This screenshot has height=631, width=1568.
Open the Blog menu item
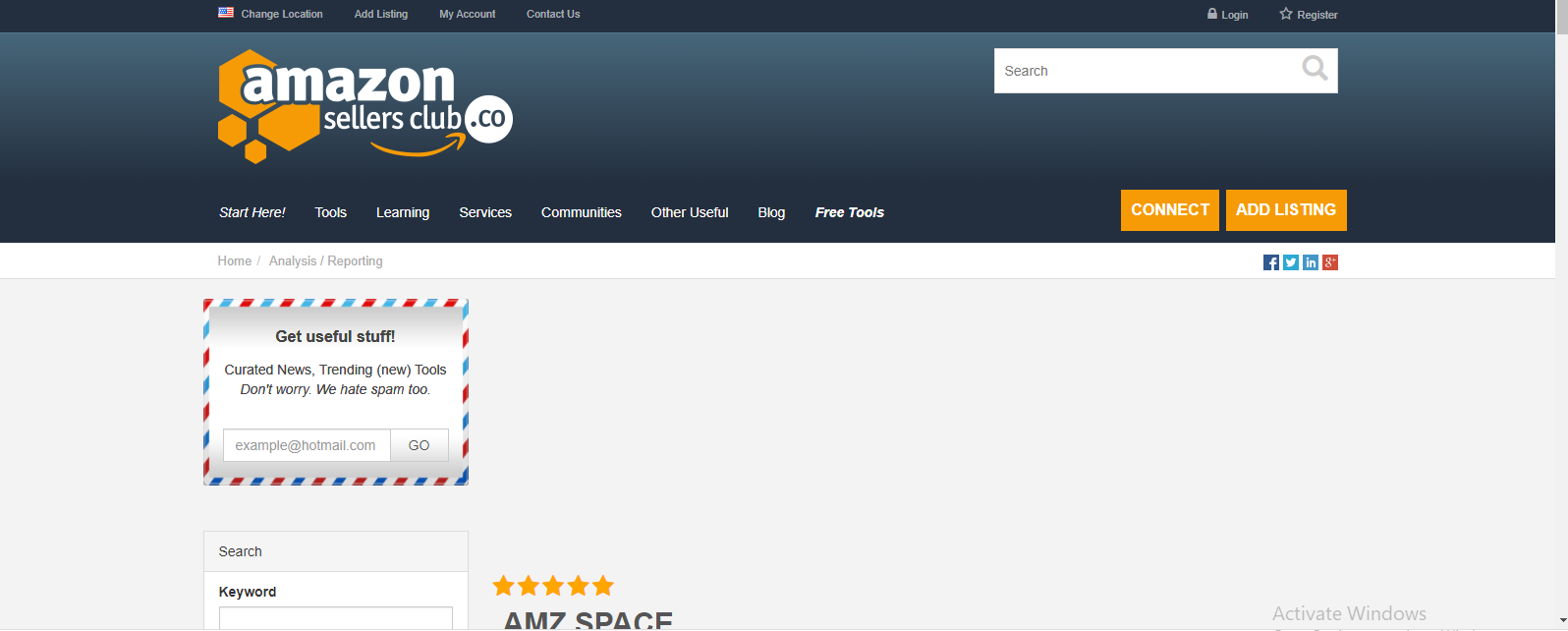[x=771, y=212]
